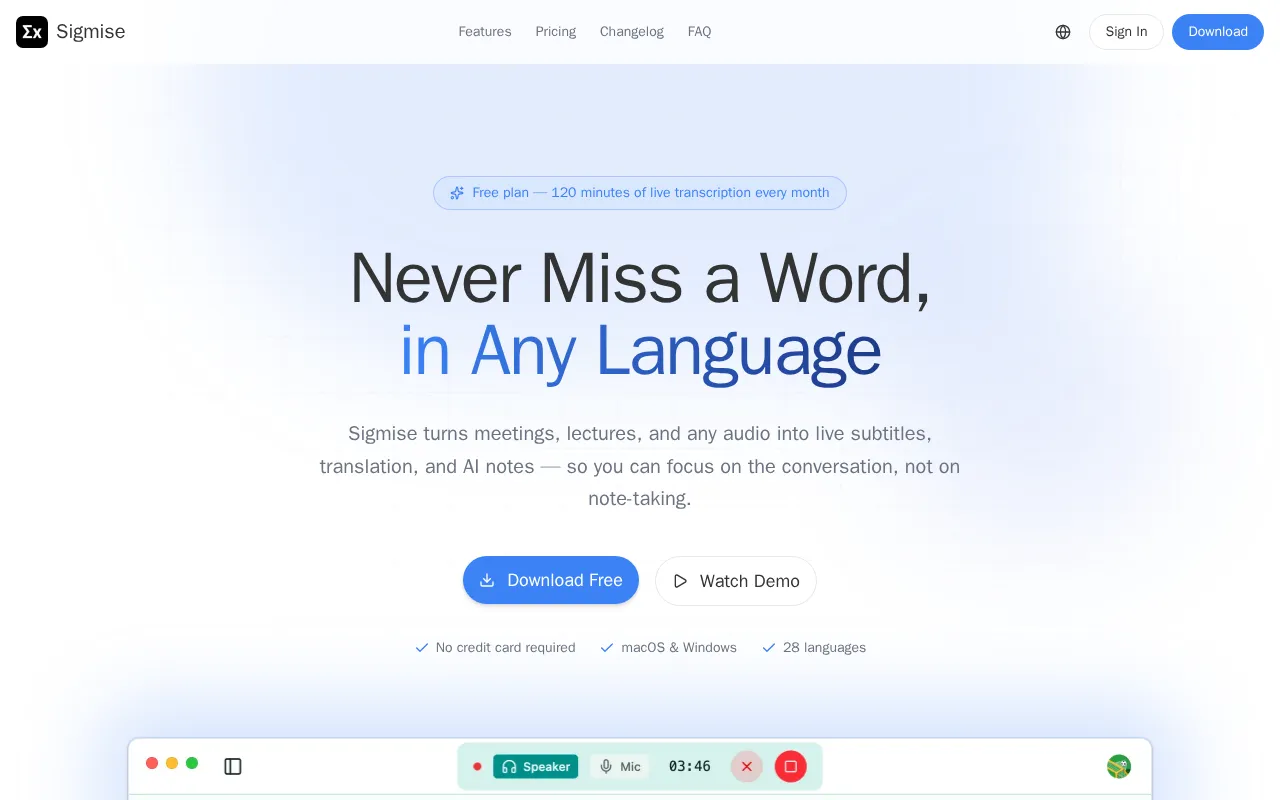Viewport: 1280px width, 800px height.
Task: Open the language globe selector
Action: tap(1063, 32)
